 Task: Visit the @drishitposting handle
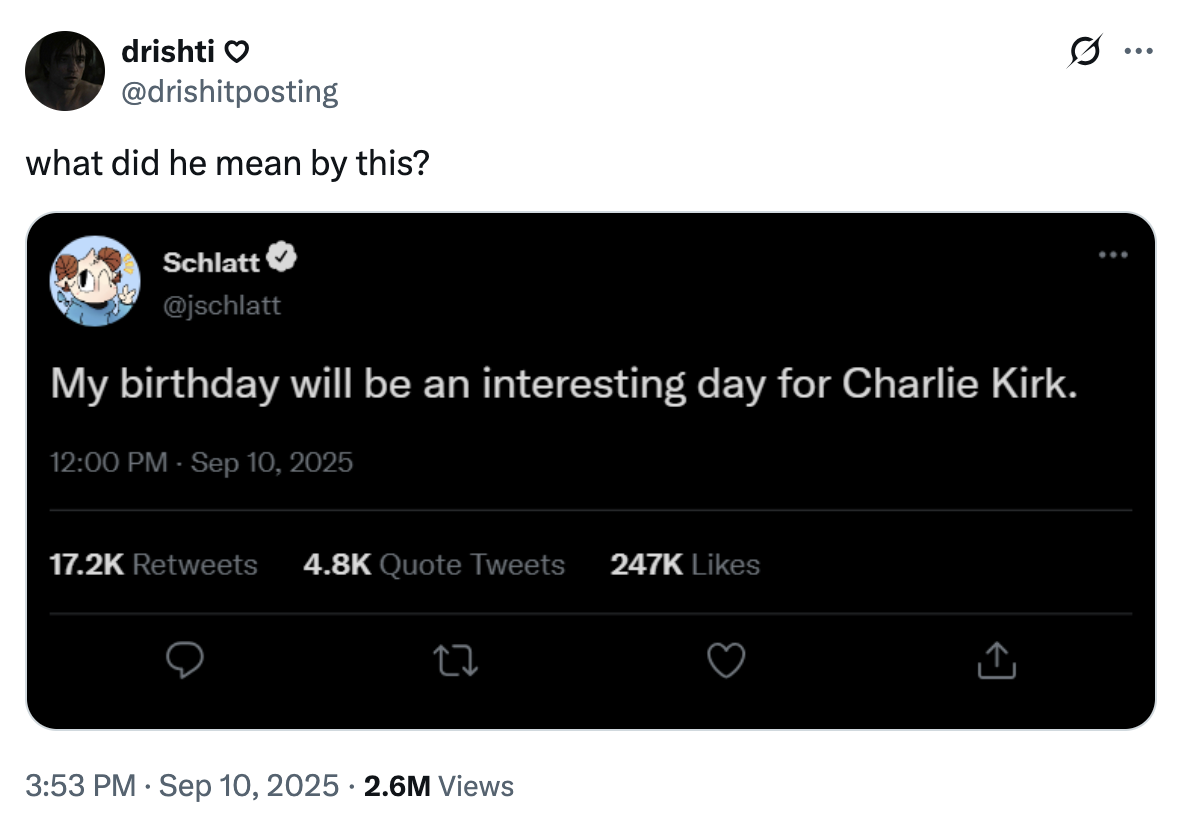tap(229, 92)
